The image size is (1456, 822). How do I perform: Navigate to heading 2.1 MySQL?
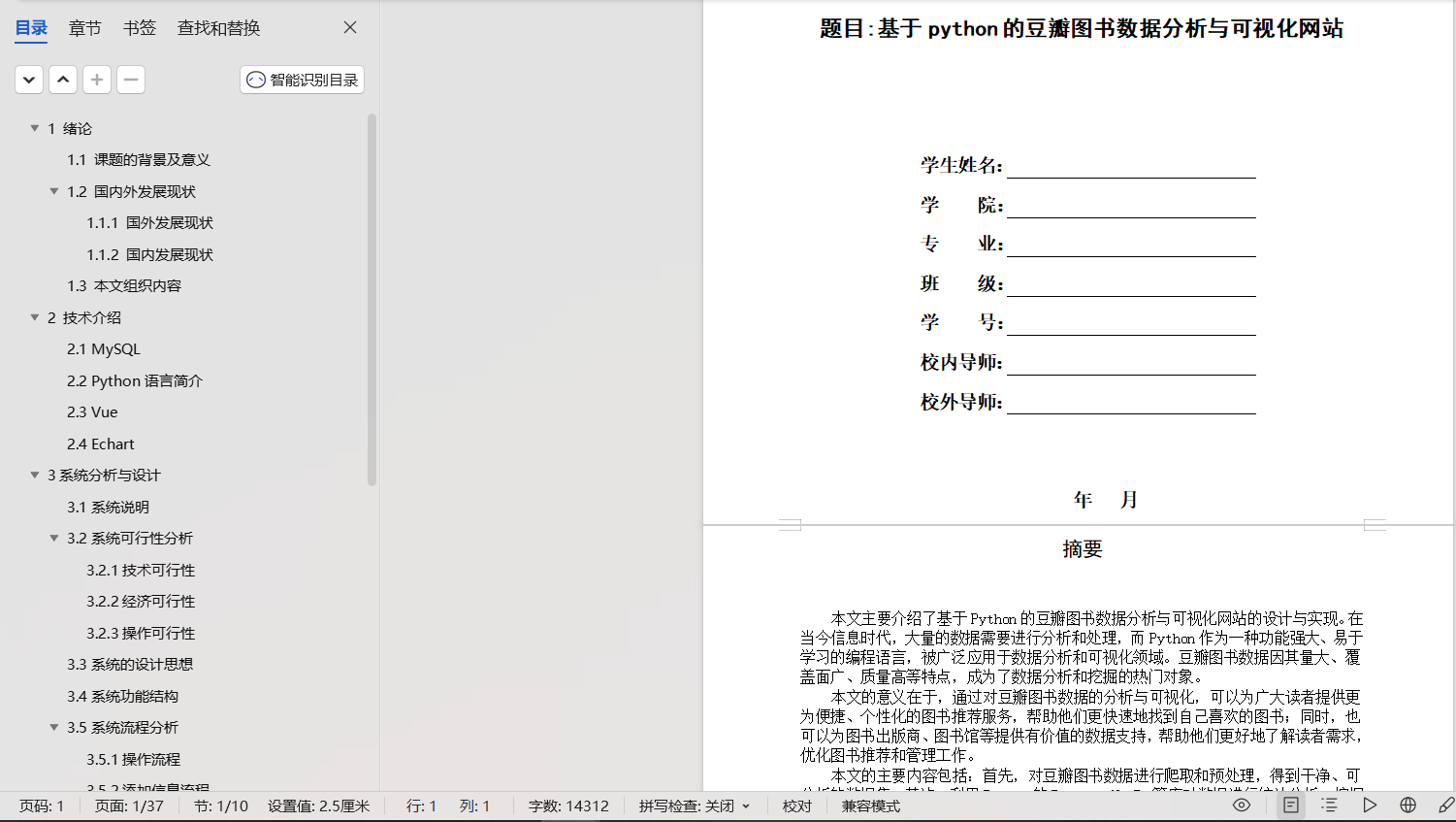(x=104, y=349)
